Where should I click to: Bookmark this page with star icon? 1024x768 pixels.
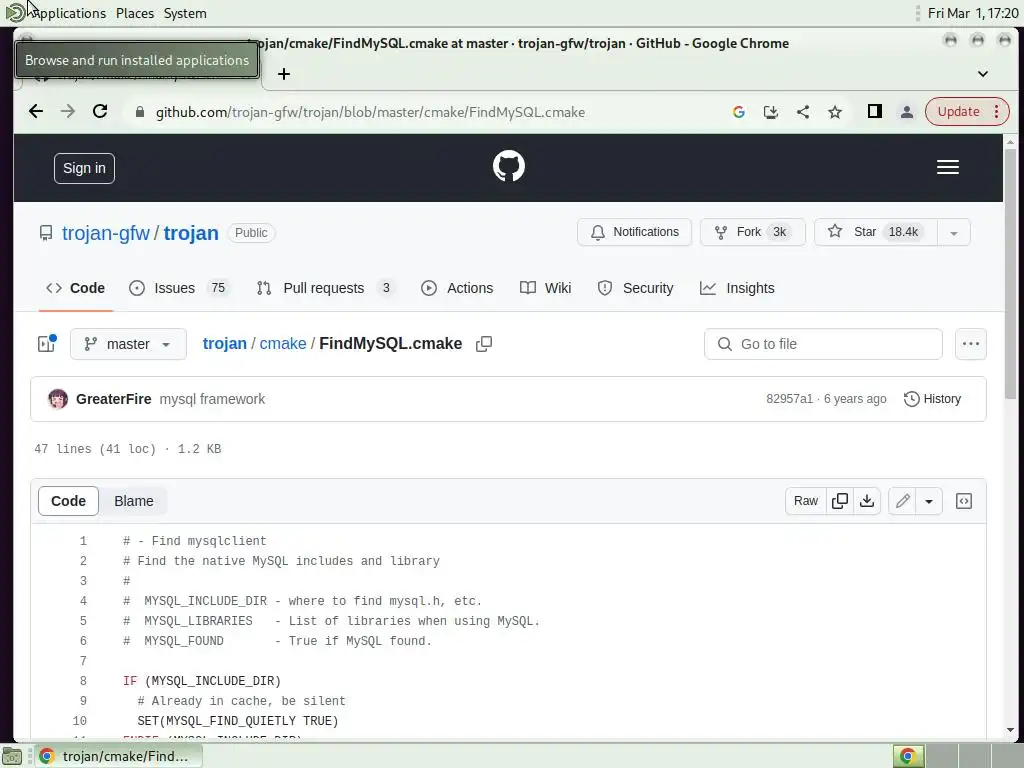tap(835, 112)
